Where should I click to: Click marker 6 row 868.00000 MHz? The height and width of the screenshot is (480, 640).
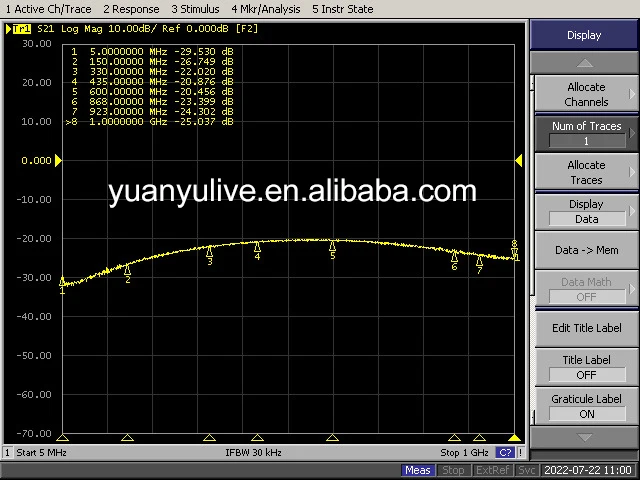[x=152, y=102]
